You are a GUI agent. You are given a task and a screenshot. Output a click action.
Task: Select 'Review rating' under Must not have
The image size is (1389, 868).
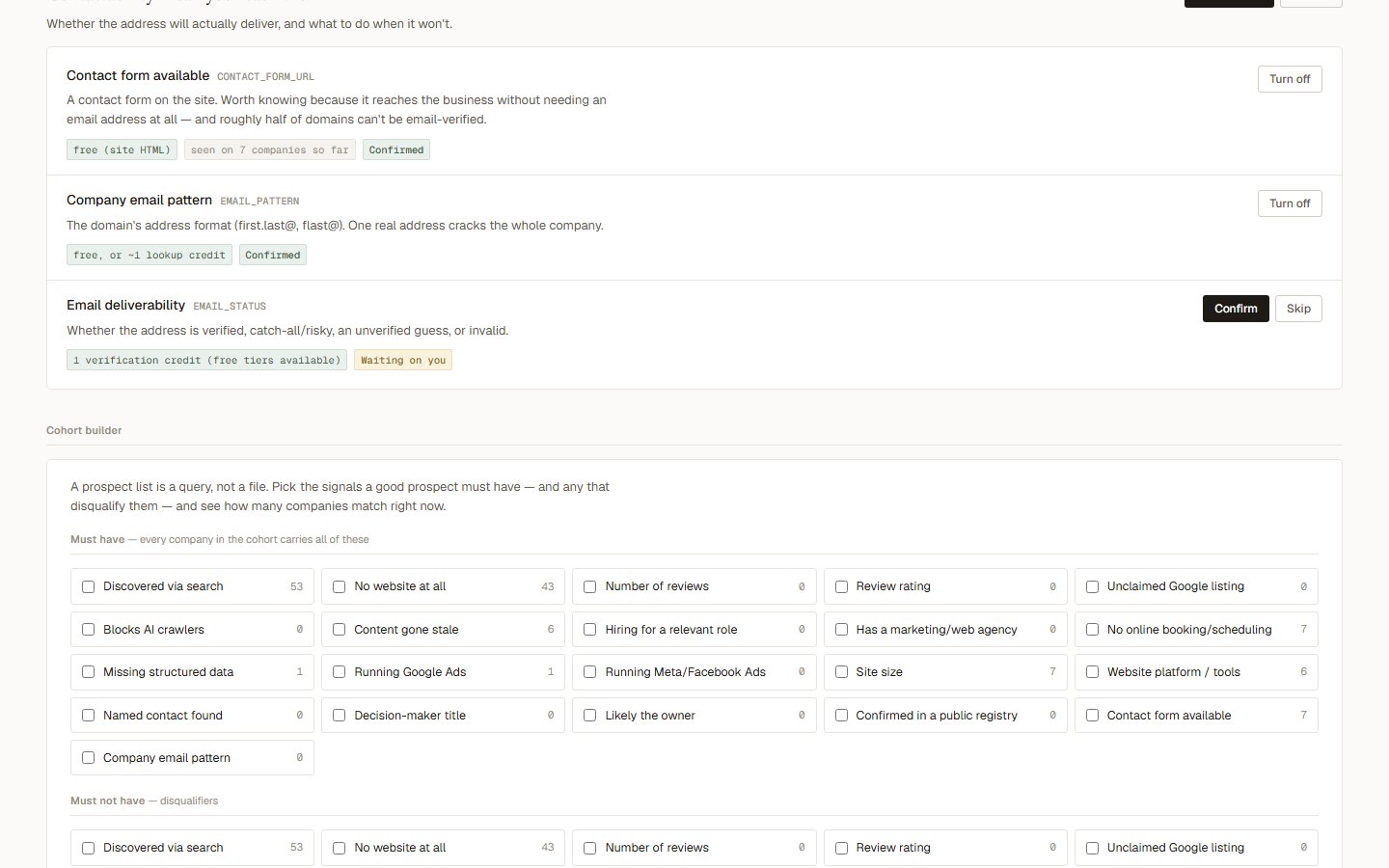tap(841, 848)
